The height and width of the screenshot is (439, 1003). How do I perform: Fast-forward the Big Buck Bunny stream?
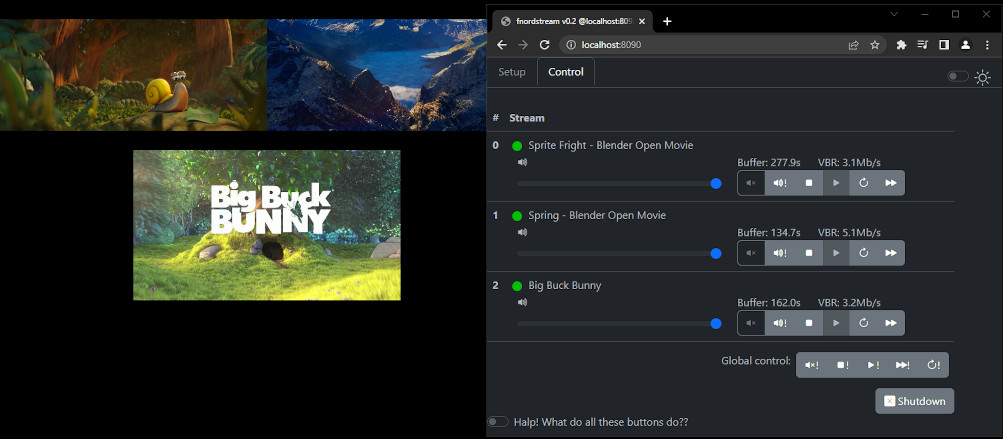tap(890, 323)
